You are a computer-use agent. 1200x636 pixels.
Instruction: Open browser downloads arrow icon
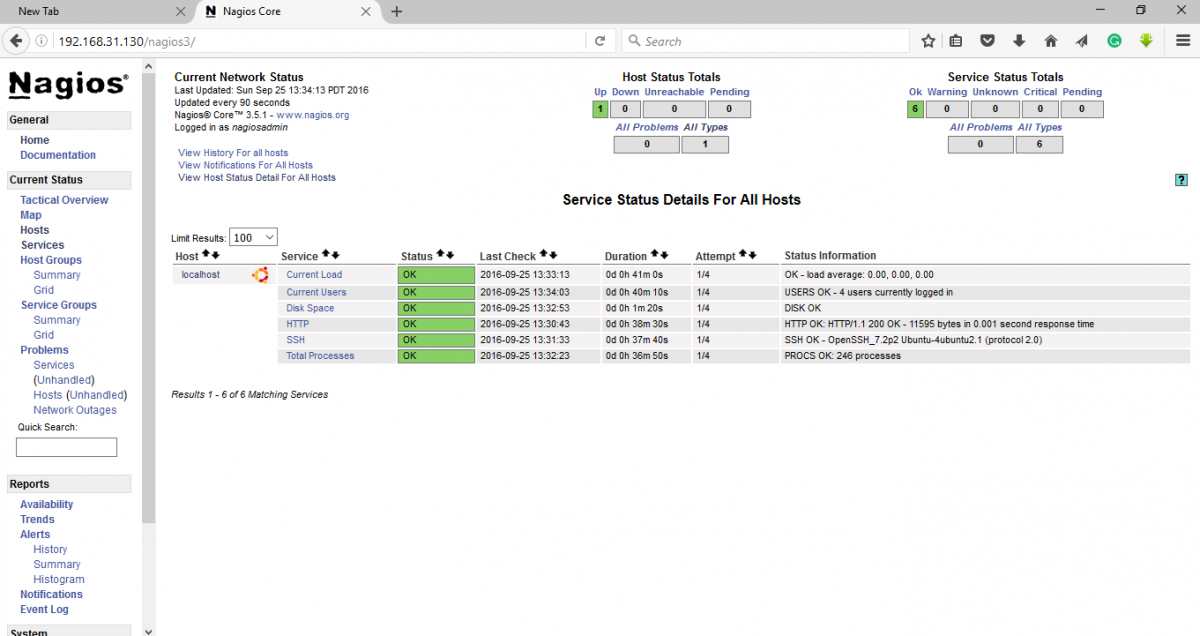[1019, 41]
